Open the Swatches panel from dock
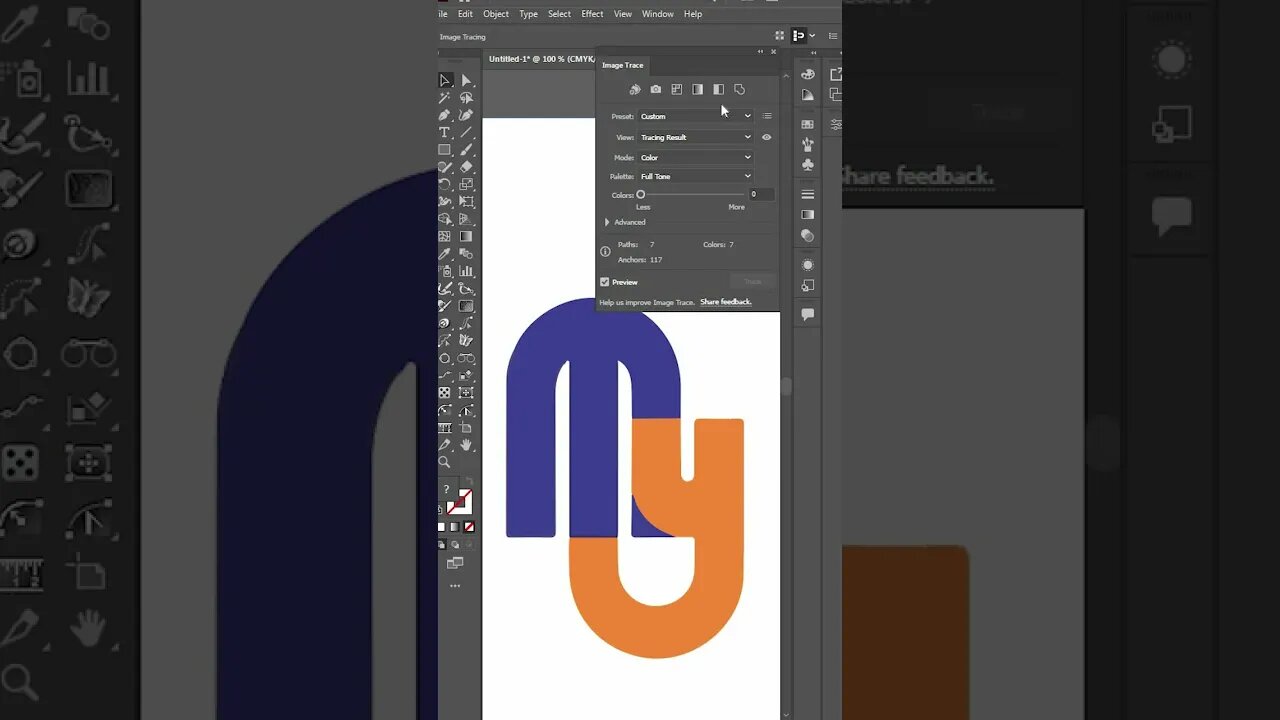The width and height of the screenshot is (1280, 720). tap(808, 124)
